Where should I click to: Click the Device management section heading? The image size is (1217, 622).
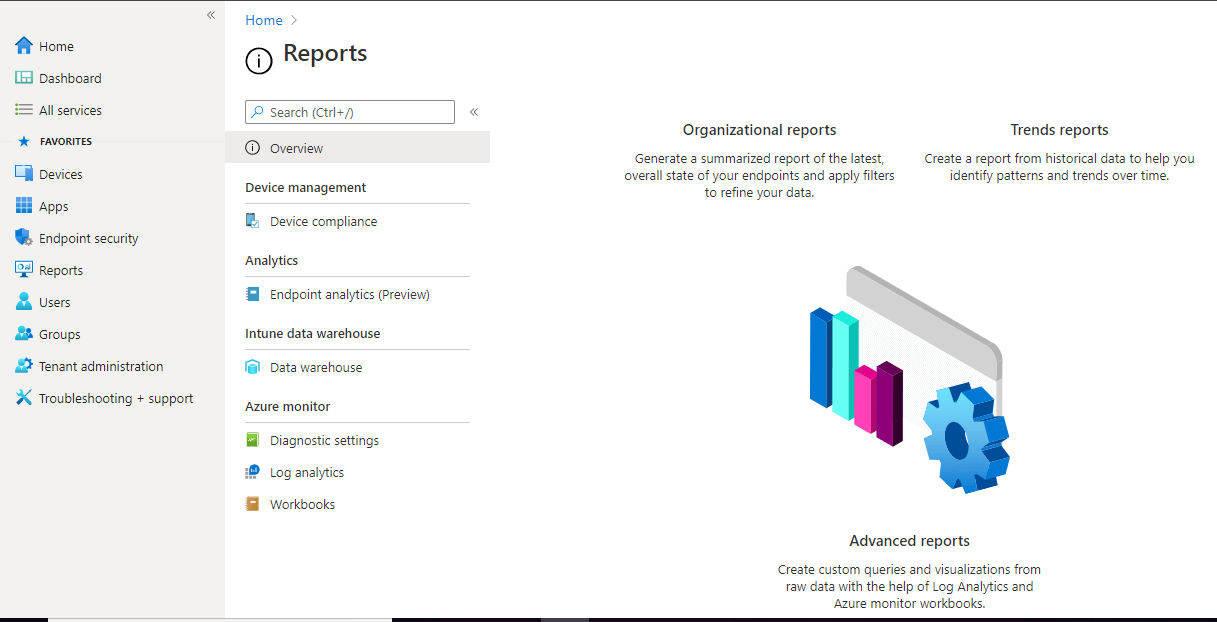coord(305,187)
